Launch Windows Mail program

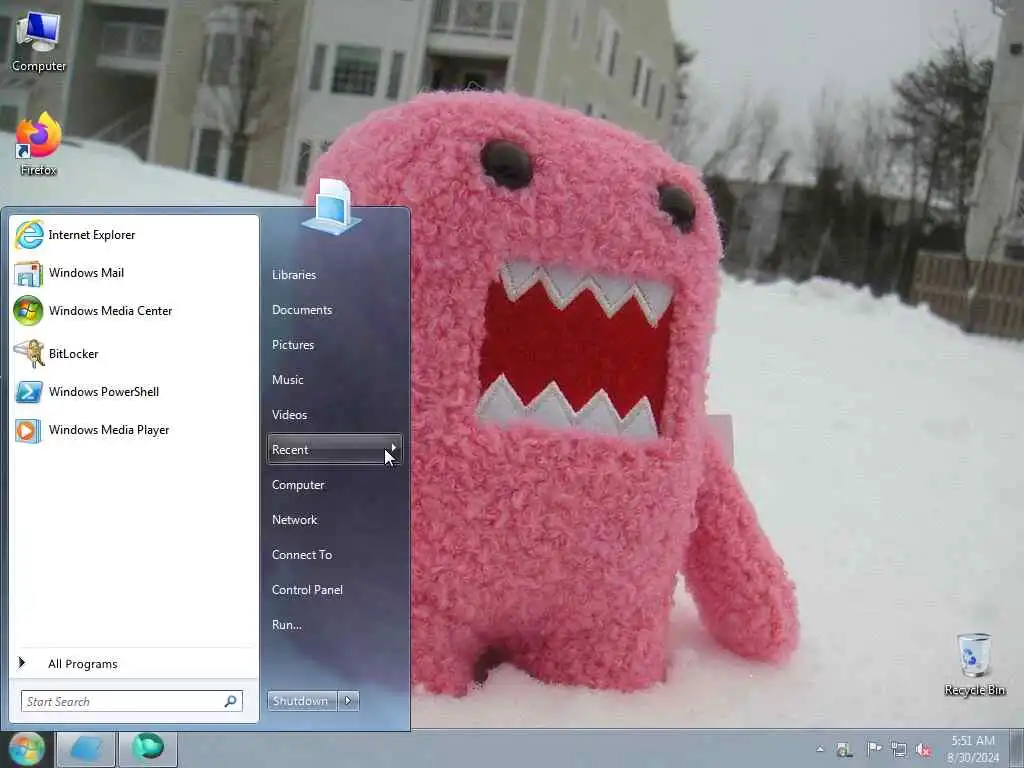[x=134, y=273]
